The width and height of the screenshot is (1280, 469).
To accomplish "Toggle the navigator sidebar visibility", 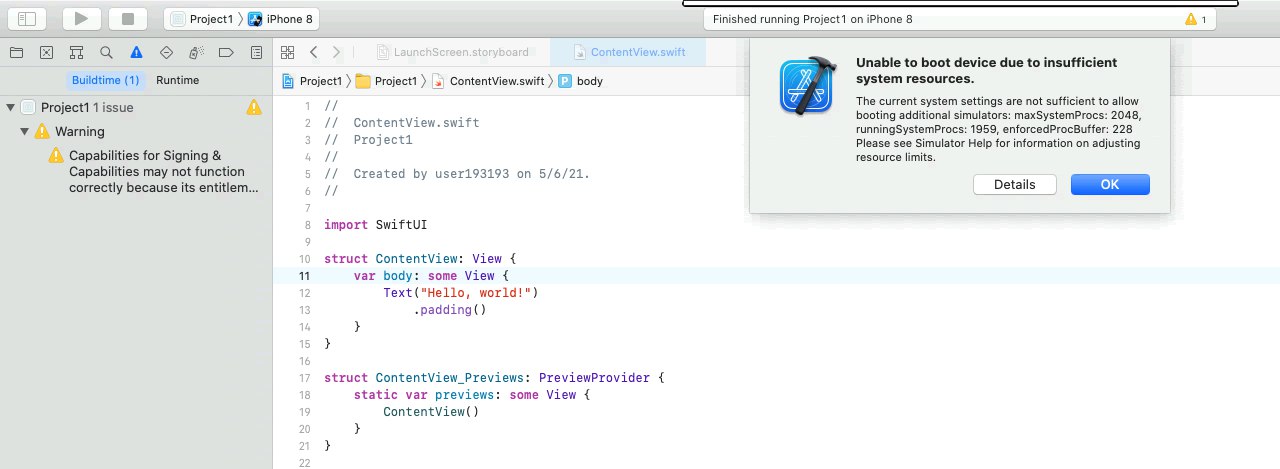I will click(x=27, y=19).
